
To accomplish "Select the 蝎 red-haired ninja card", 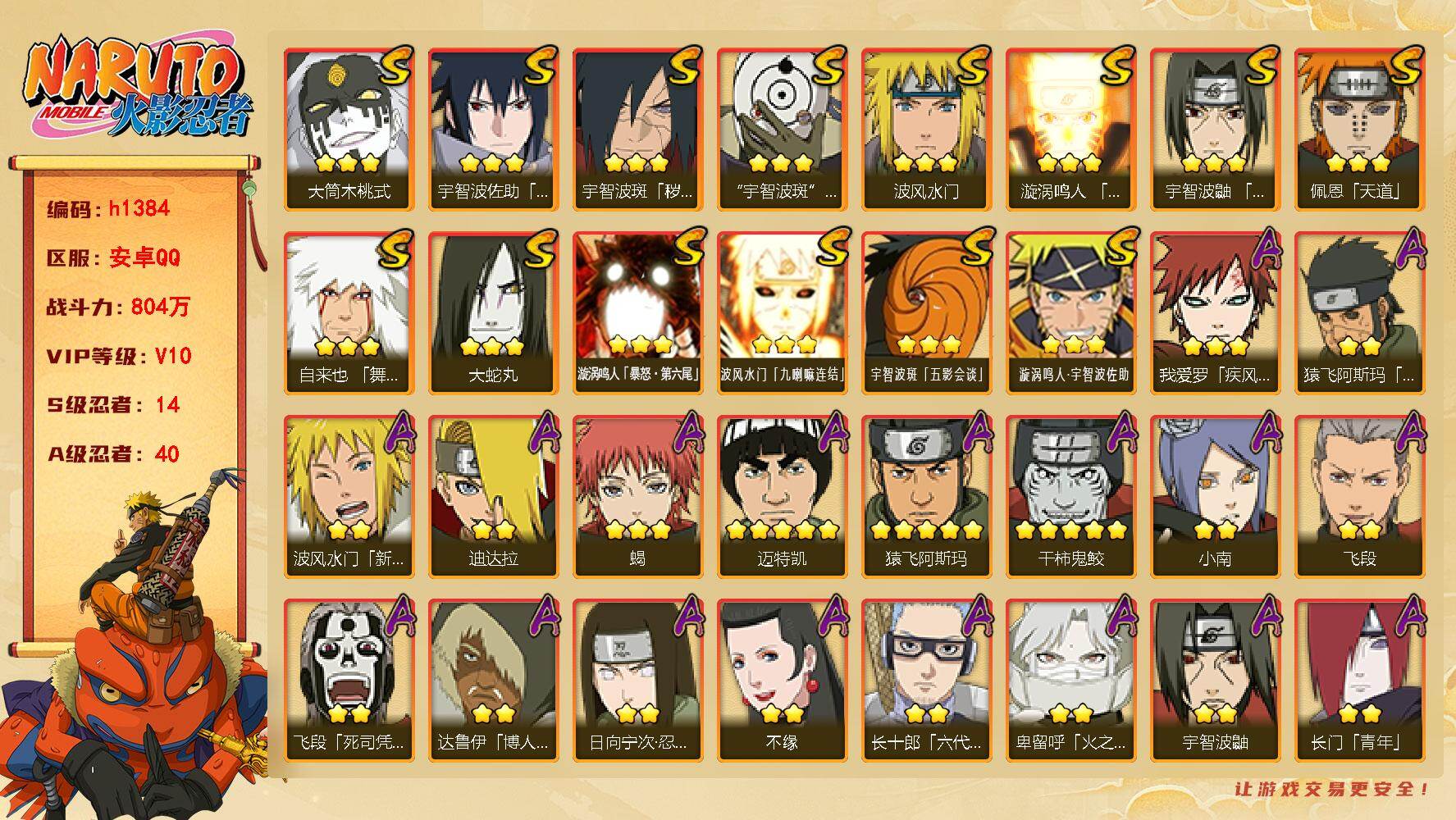I will click(637, 496).
